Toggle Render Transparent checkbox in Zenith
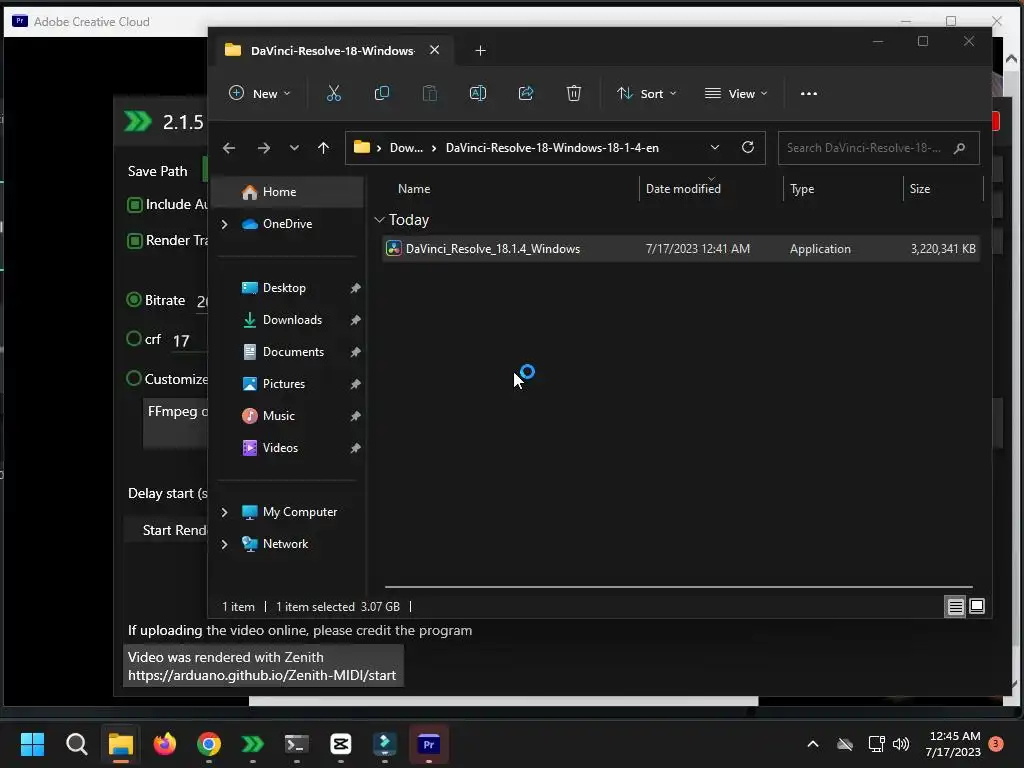The height and width of the screenshot is (768, 1024). point(135,241)
